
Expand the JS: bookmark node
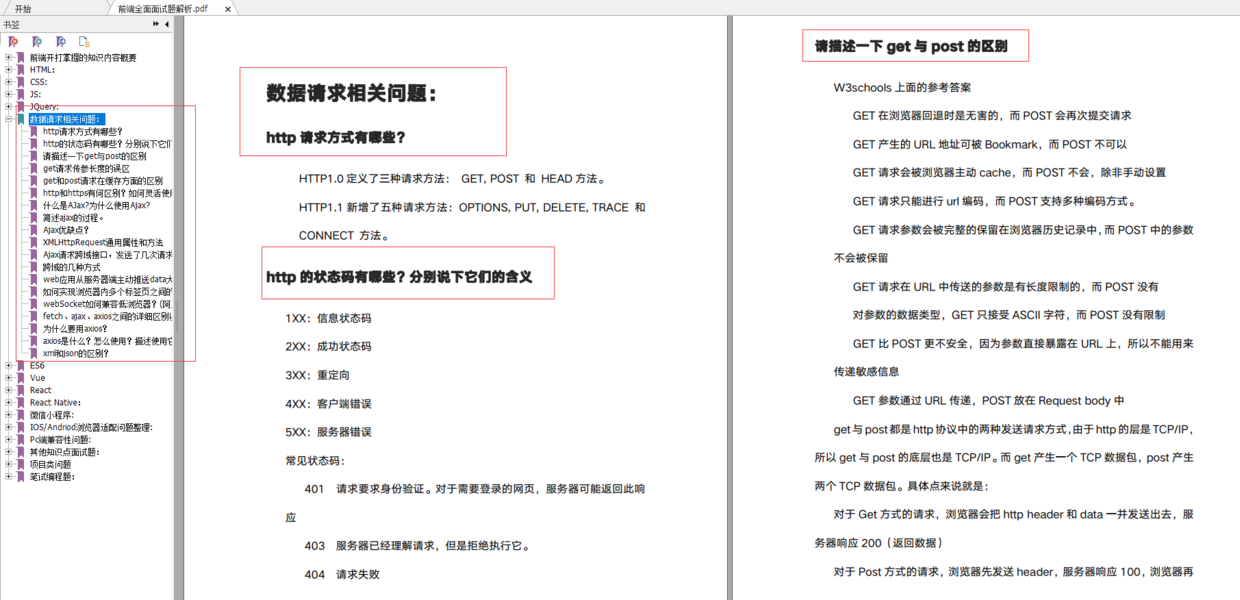click(x=8, y=94)
